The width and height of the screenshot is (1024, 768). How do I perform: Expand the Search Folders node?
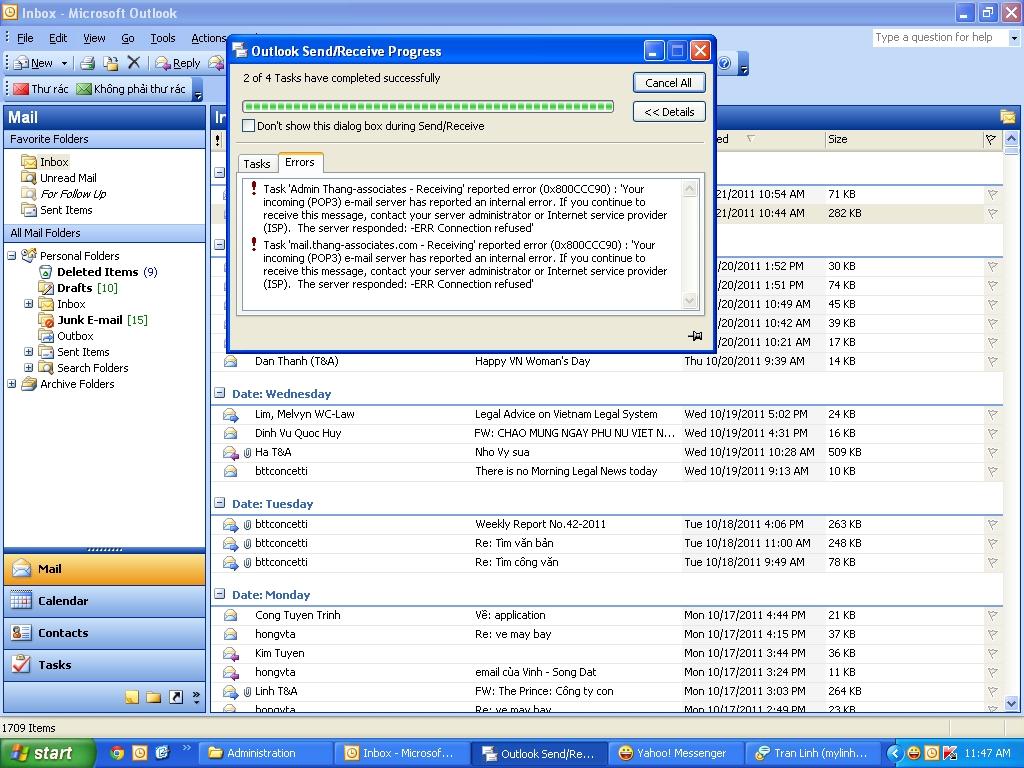29,368
